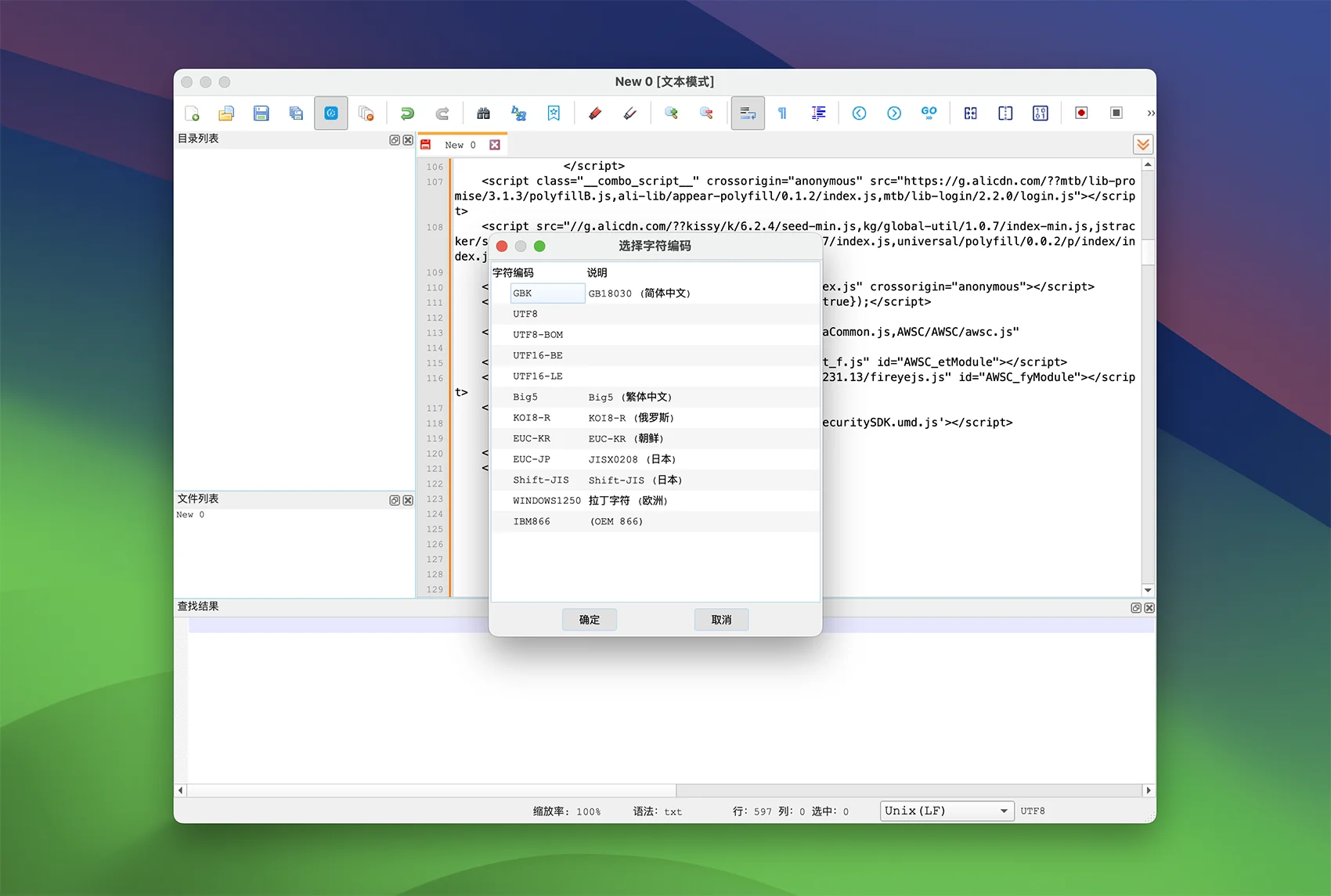The height and width of the screenshot is (896, 1331).
Task: Select the UTF8 encoding row
Action: tap(655, 314)
